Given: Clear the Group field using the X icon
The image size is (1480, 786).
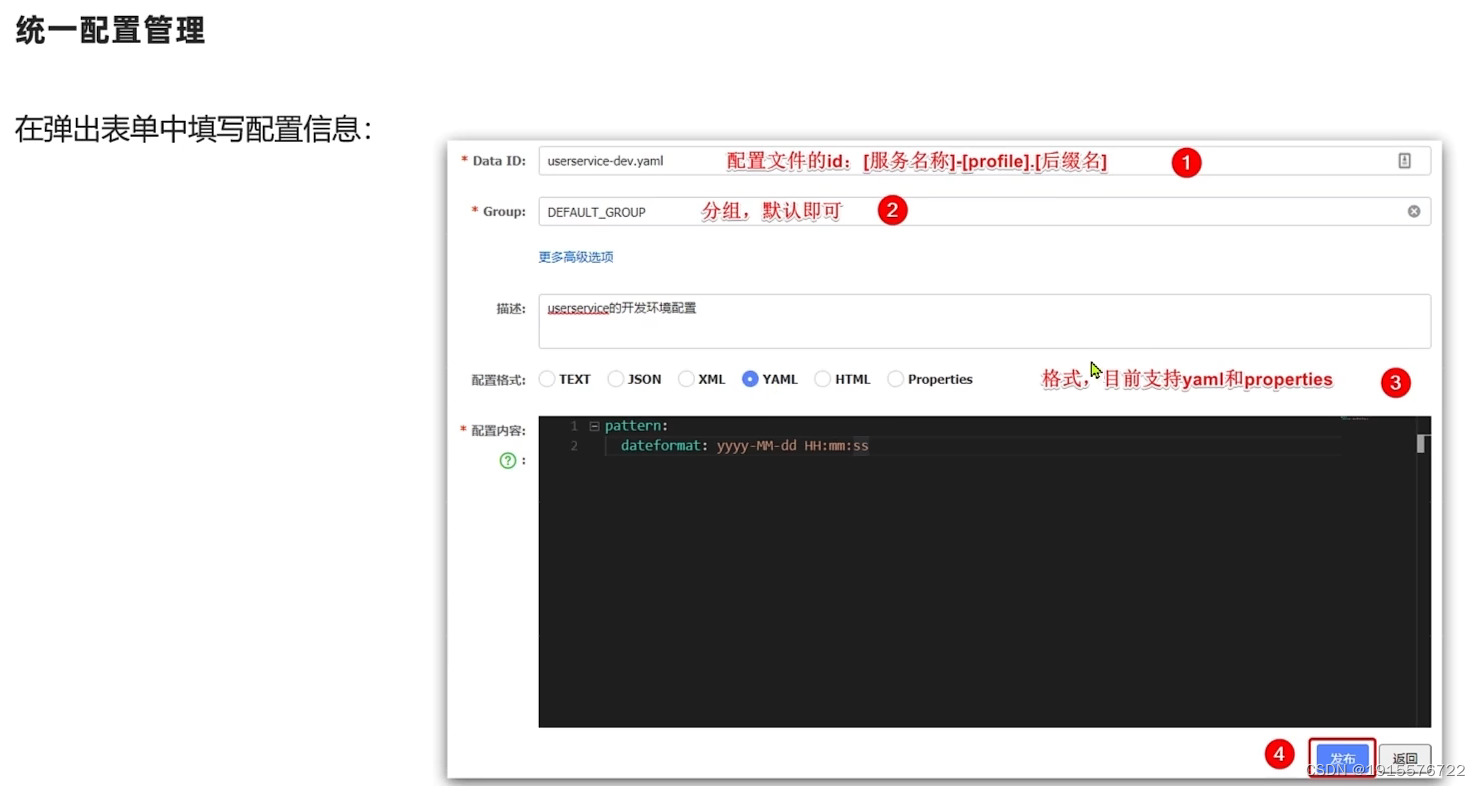Looking at the screenshot, I should 1413,210.
